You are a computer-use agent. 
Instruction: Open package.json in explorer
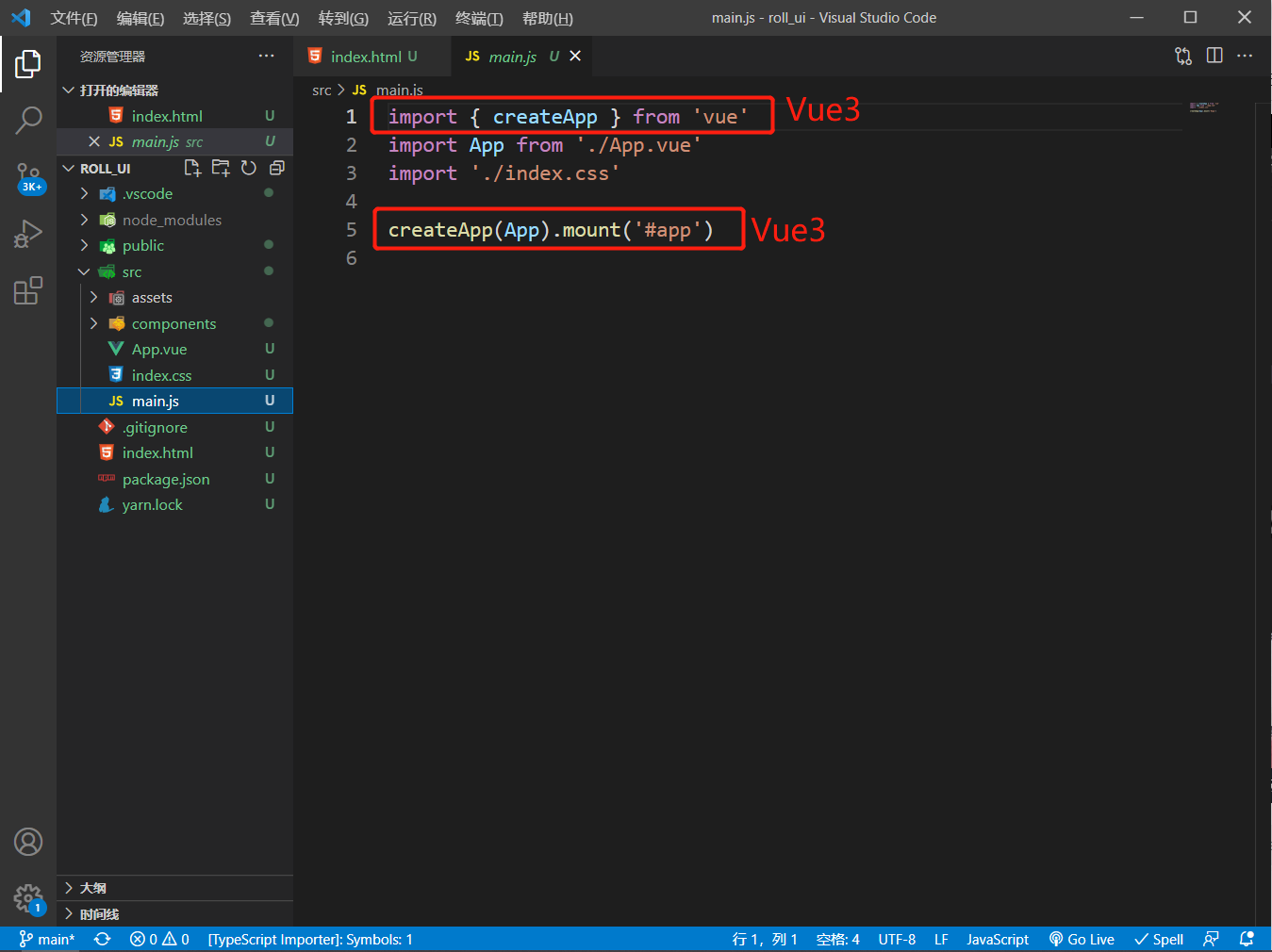click(174, 479)
